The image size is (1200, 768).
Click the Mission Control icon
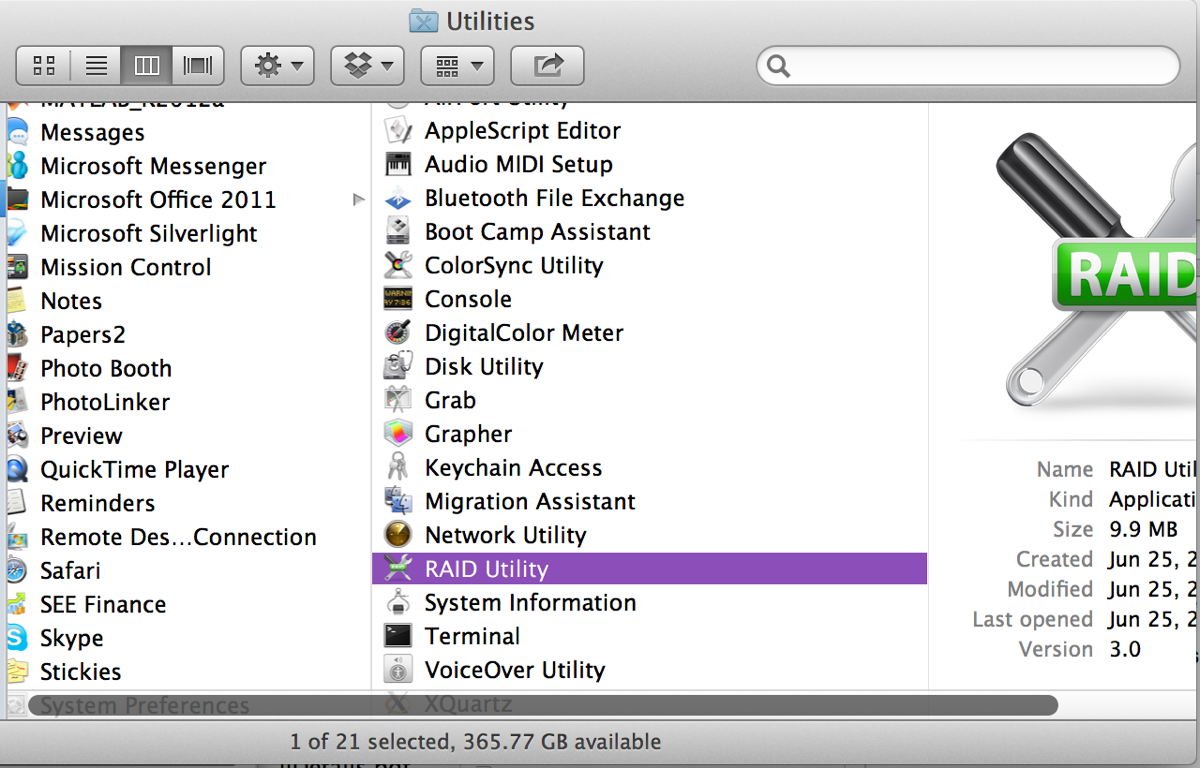17,267
